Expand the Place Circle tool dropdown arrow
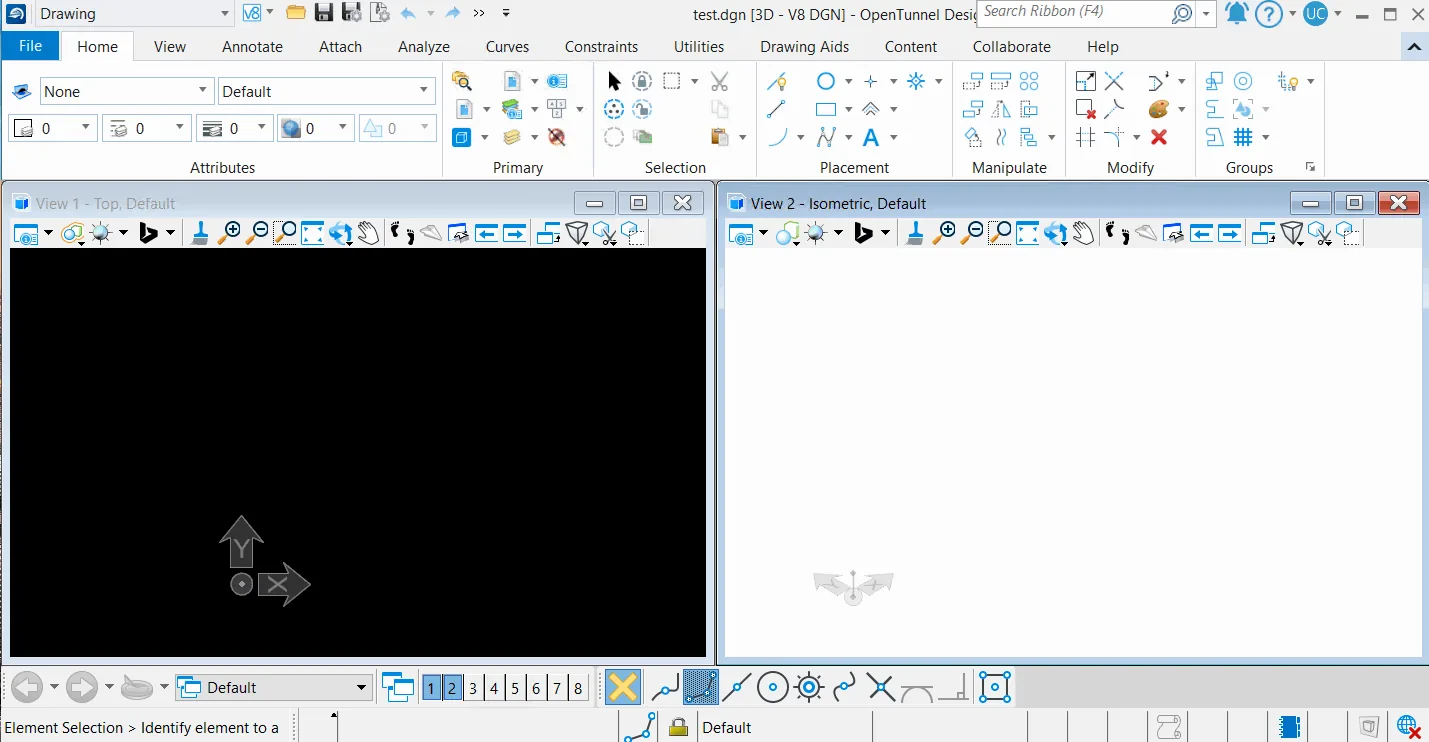This screenshot has width=1429, height=742. point(848,81)
